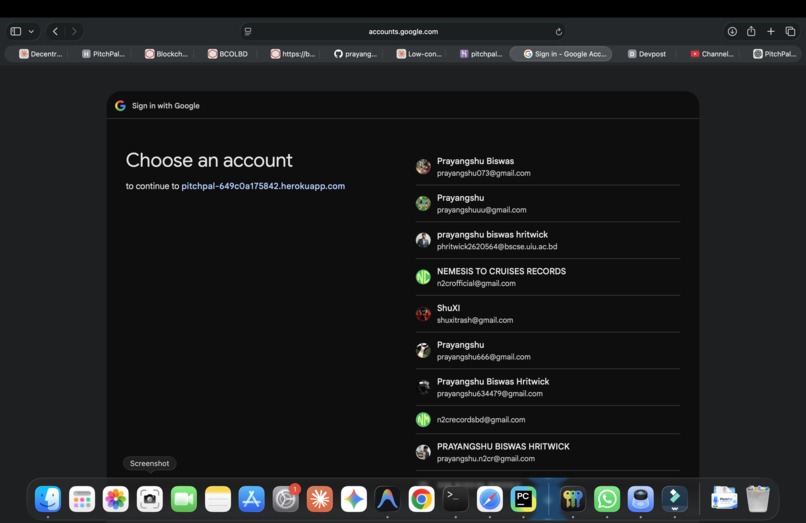Open Notes from the Dock
This screenshot has height=523, width=806.
click(x=217, y=499)
